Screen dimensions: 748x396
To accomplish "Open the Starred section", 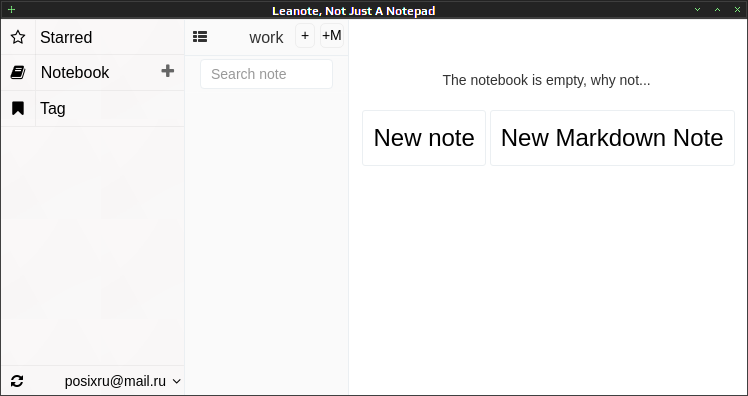I will pyautogui.click(x=66, y=37).
